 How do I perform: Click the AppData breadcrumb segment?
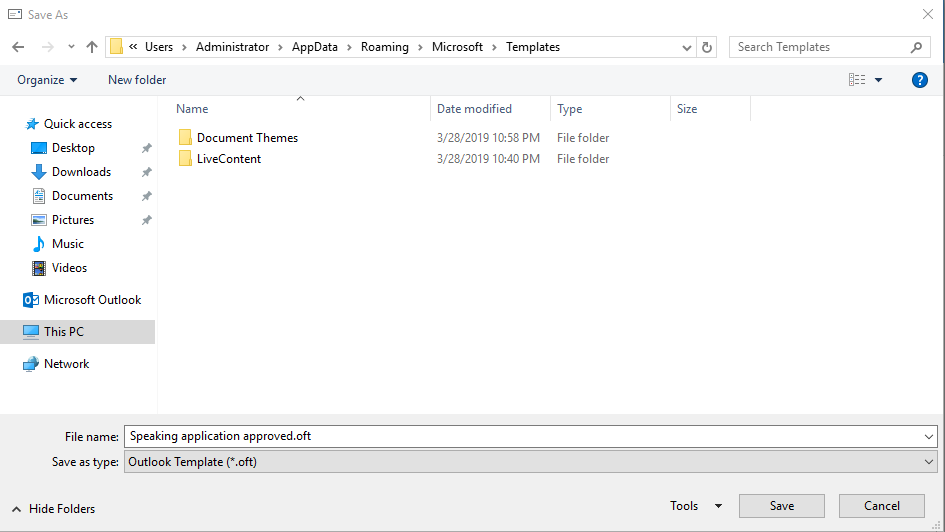(315, 47)
